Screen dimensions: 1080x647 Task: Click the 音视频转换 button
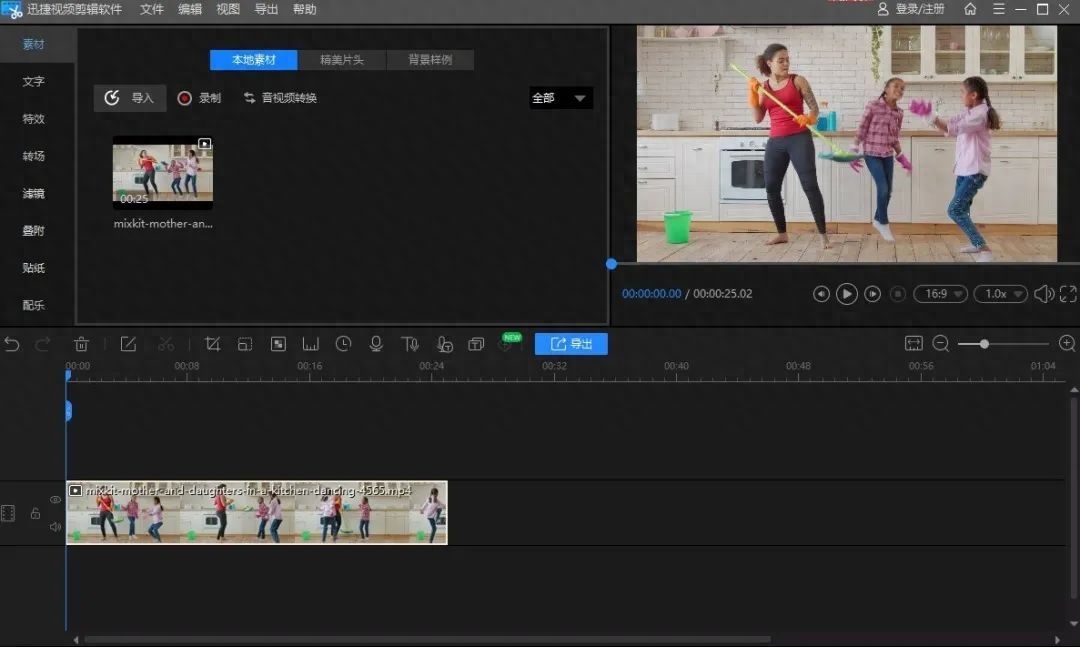tap(280, 98)
